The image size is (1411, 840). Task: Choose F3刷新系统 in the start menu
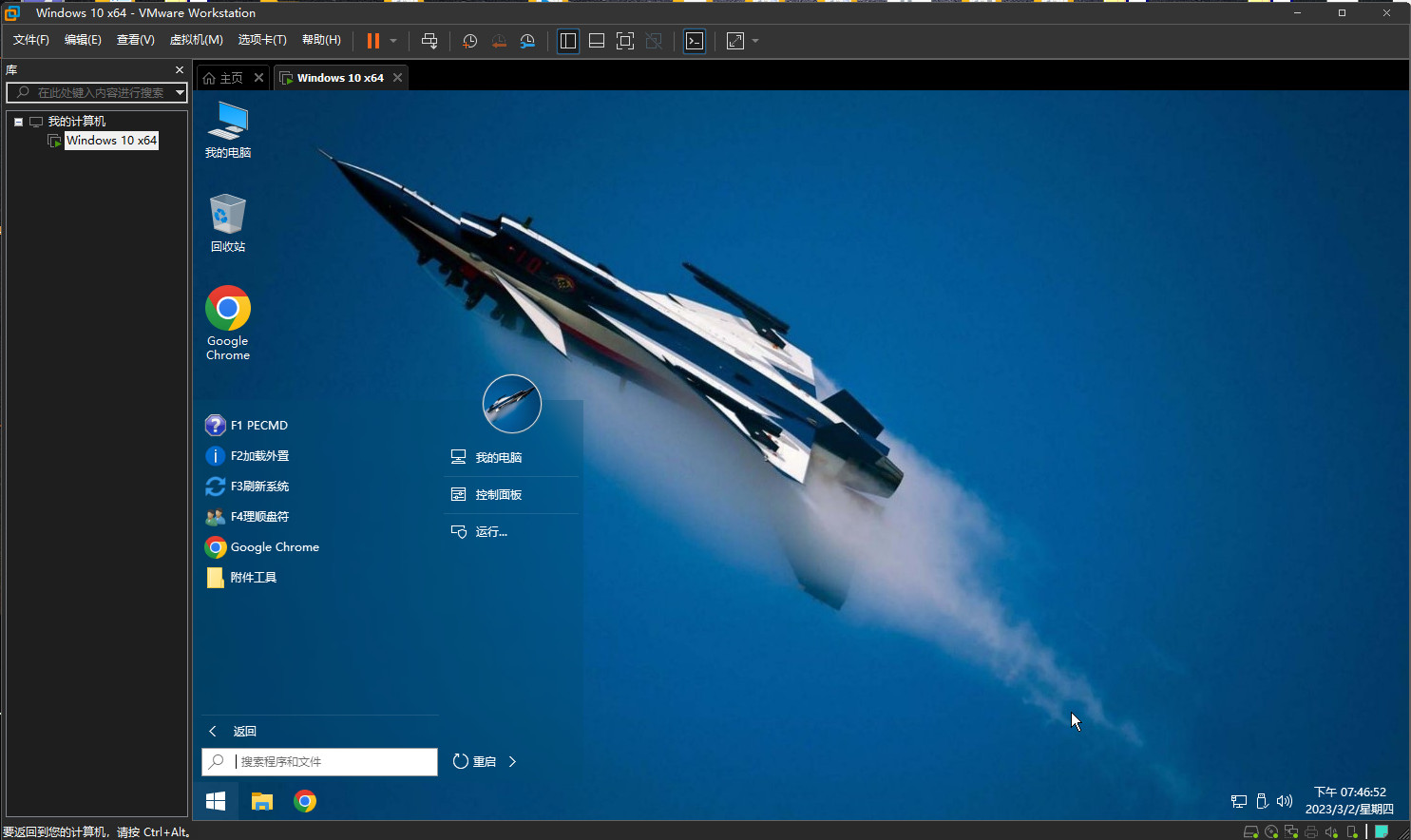pyautogui.click(x=248, y=487)
